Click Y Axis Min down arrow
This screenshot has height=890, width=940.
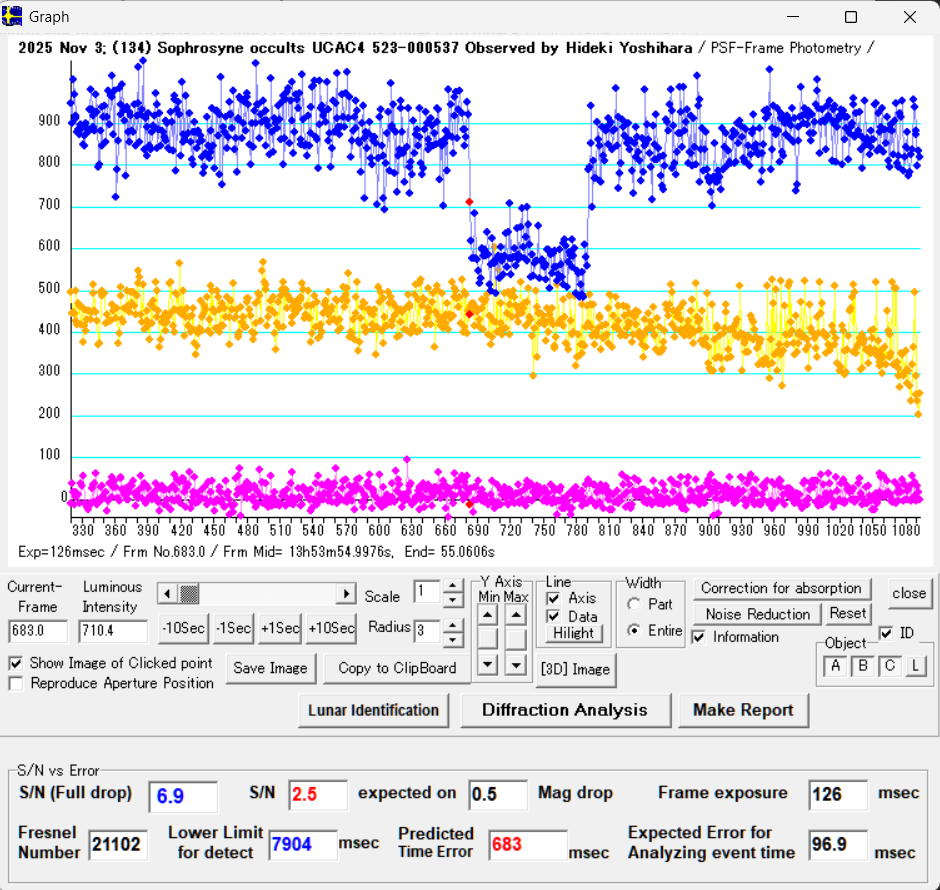(487, 662)
